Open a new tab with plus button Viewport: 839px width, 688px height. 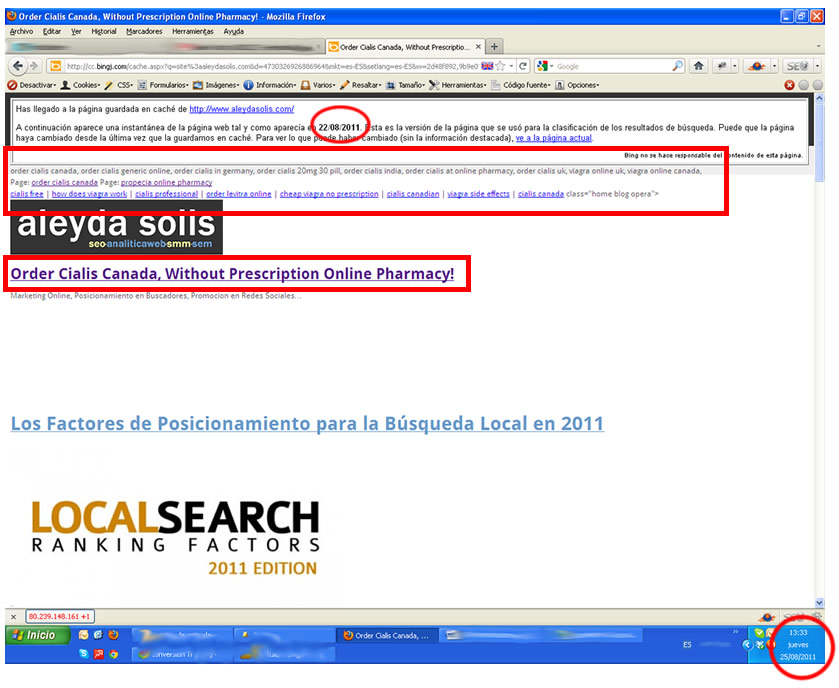[494, 47]
